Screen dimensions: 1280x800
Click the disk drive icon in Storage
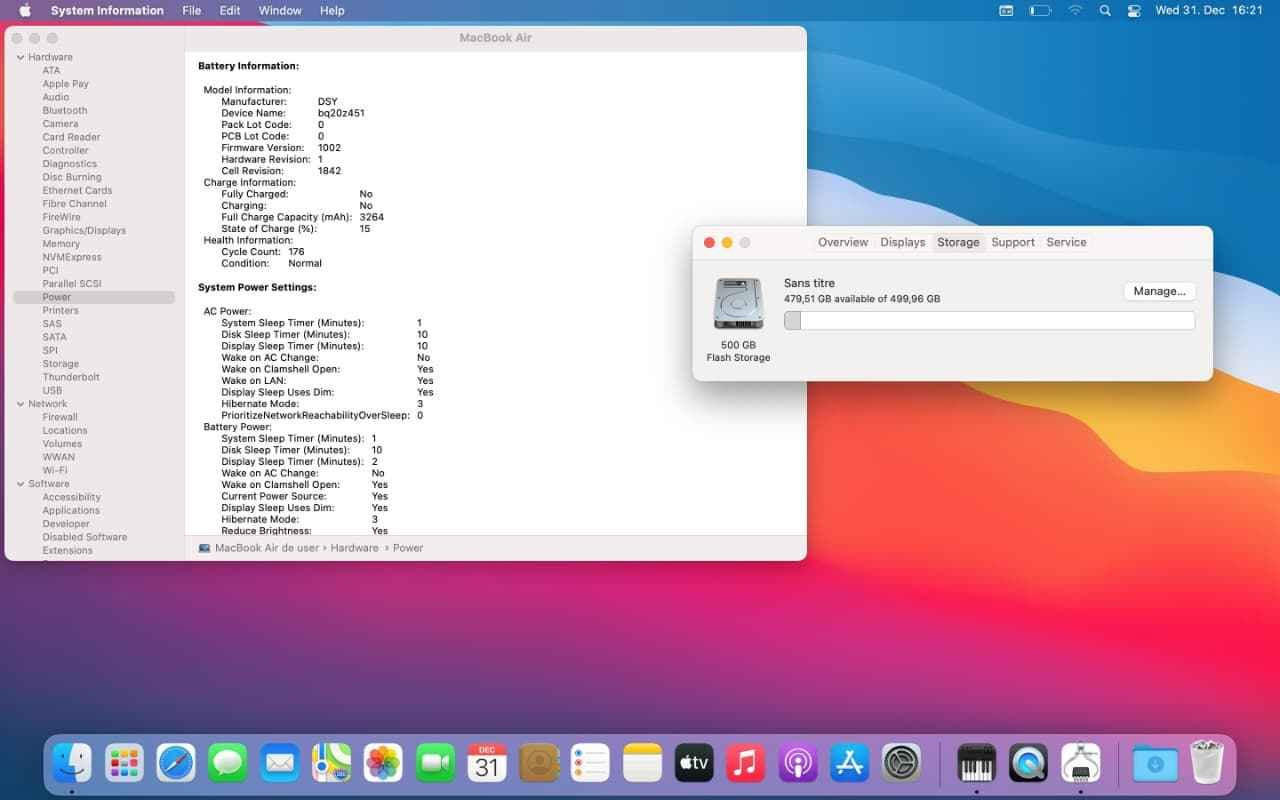(x=738, y=304)
